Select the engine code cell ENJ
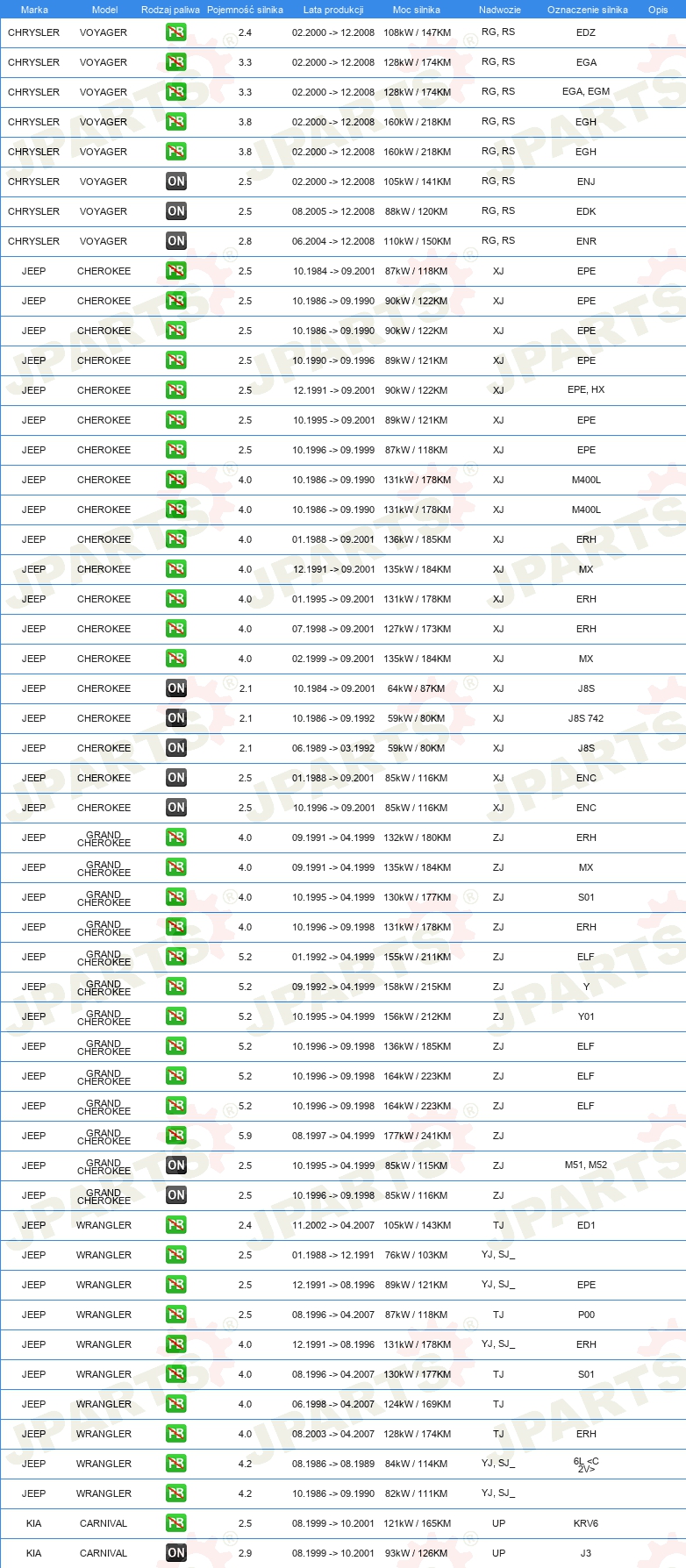The height and width of the screenshot is (1568, 686). [x=586, y=182]
